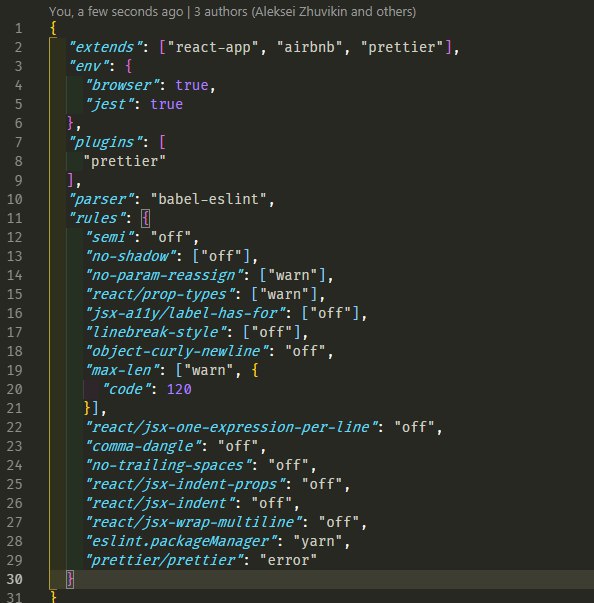
Task: Click line number 1 in the gutter
Action: coord(18,28)
